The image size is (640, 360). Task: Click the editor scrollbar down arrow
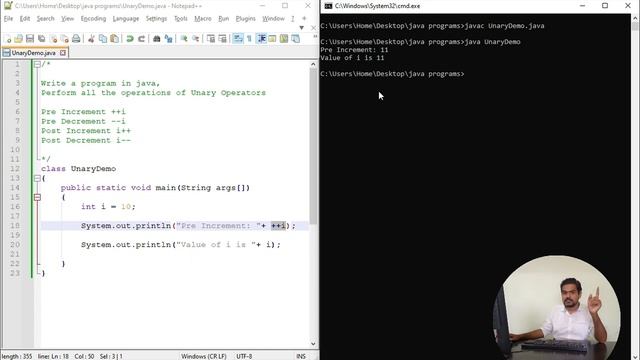click(313, 344)
